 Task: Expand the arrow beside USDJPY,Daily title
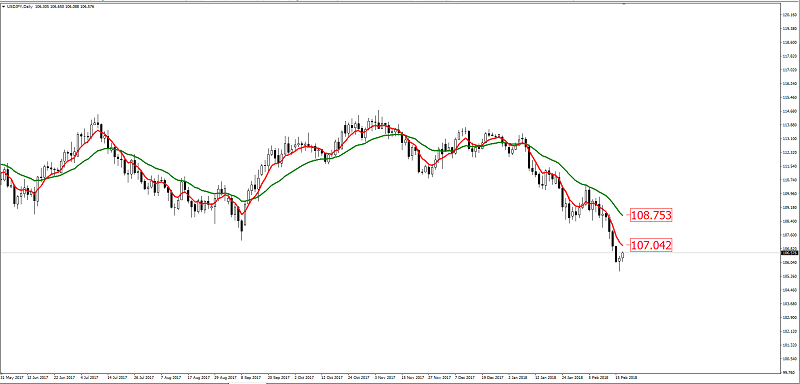(4, 7)
